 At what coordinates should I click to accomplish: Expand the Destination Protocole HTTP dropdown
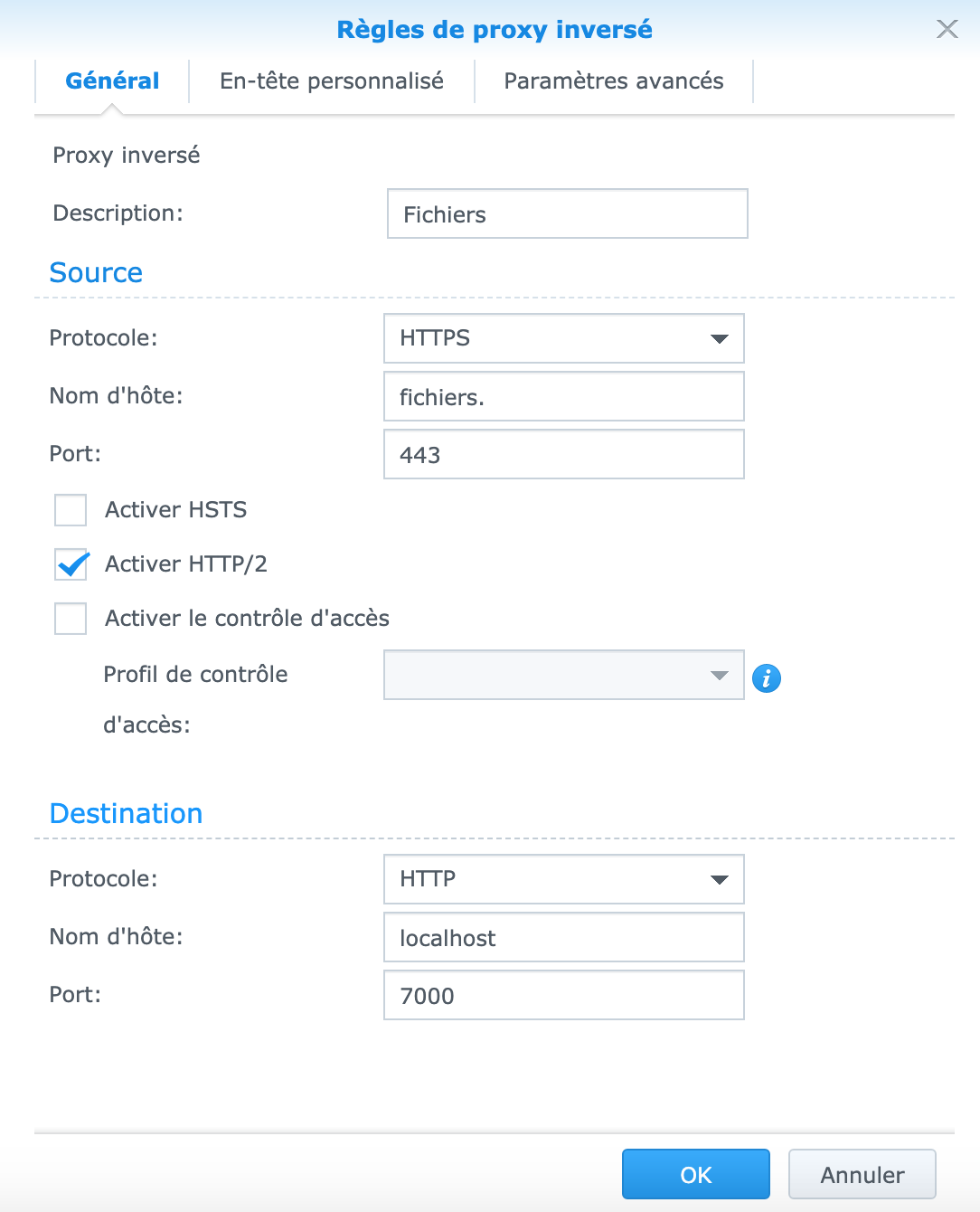(564, 879)
